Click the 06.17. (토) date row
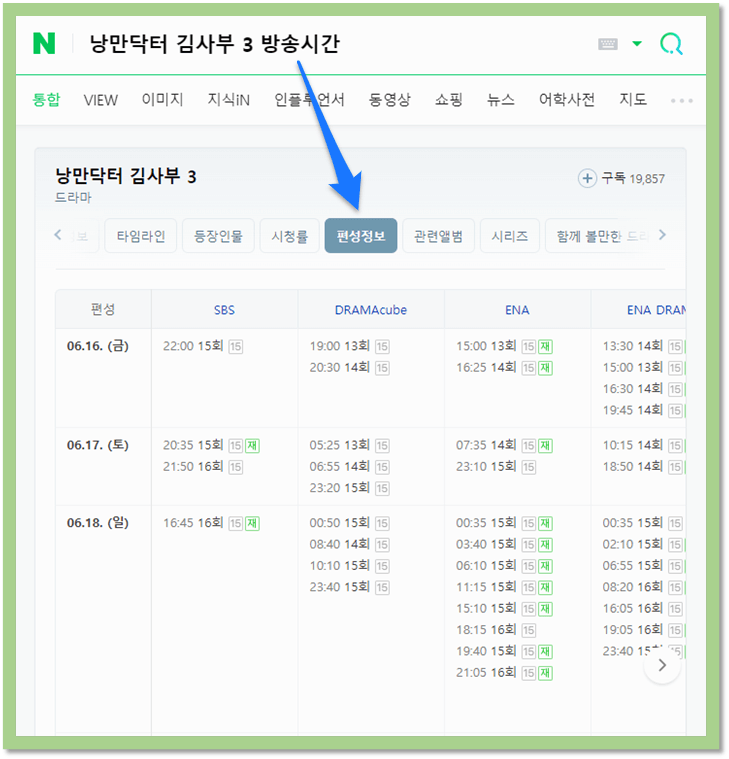This screenshot has height=759, width=729. (98, 445)
